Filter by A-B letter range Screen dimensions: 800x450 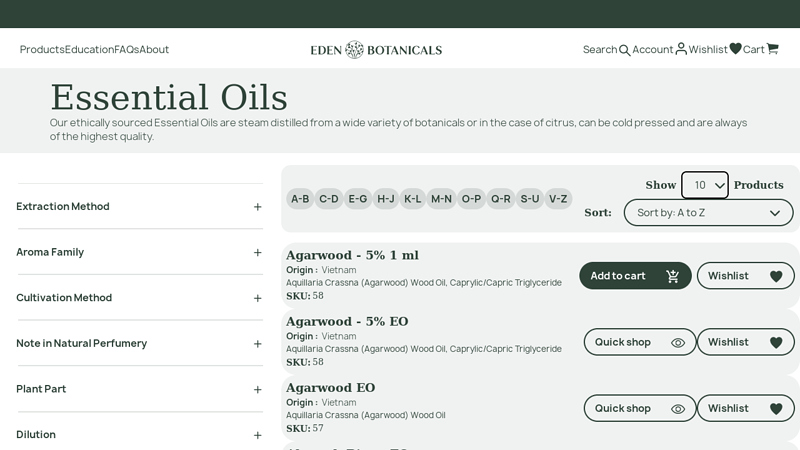tap(300, 199)
